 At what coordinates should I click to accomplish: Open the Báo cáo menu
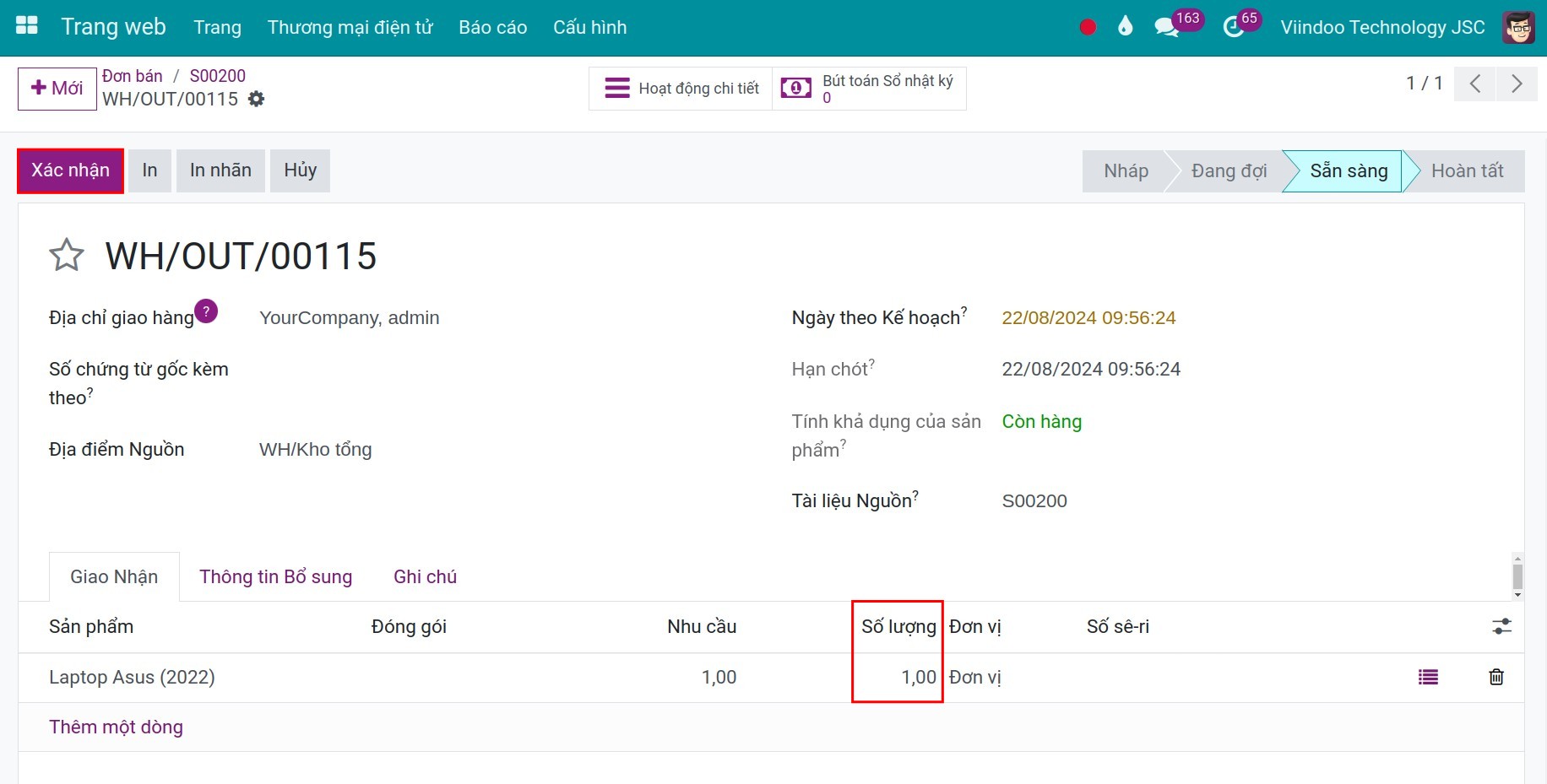point(492,27)
